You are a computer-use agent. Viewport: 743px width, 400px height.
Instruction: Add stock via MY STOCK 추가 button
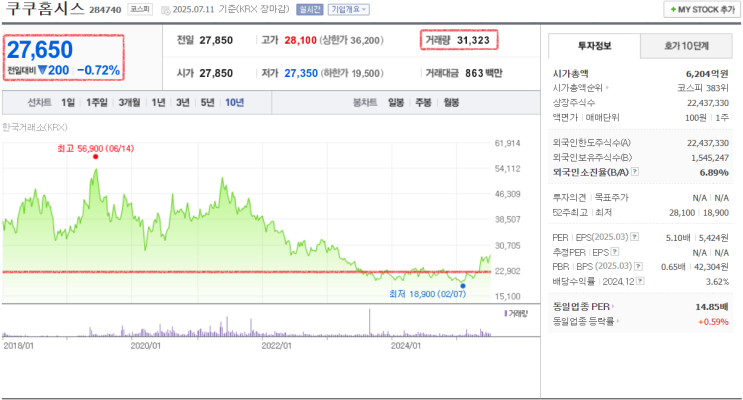click(x=702, y=9)
